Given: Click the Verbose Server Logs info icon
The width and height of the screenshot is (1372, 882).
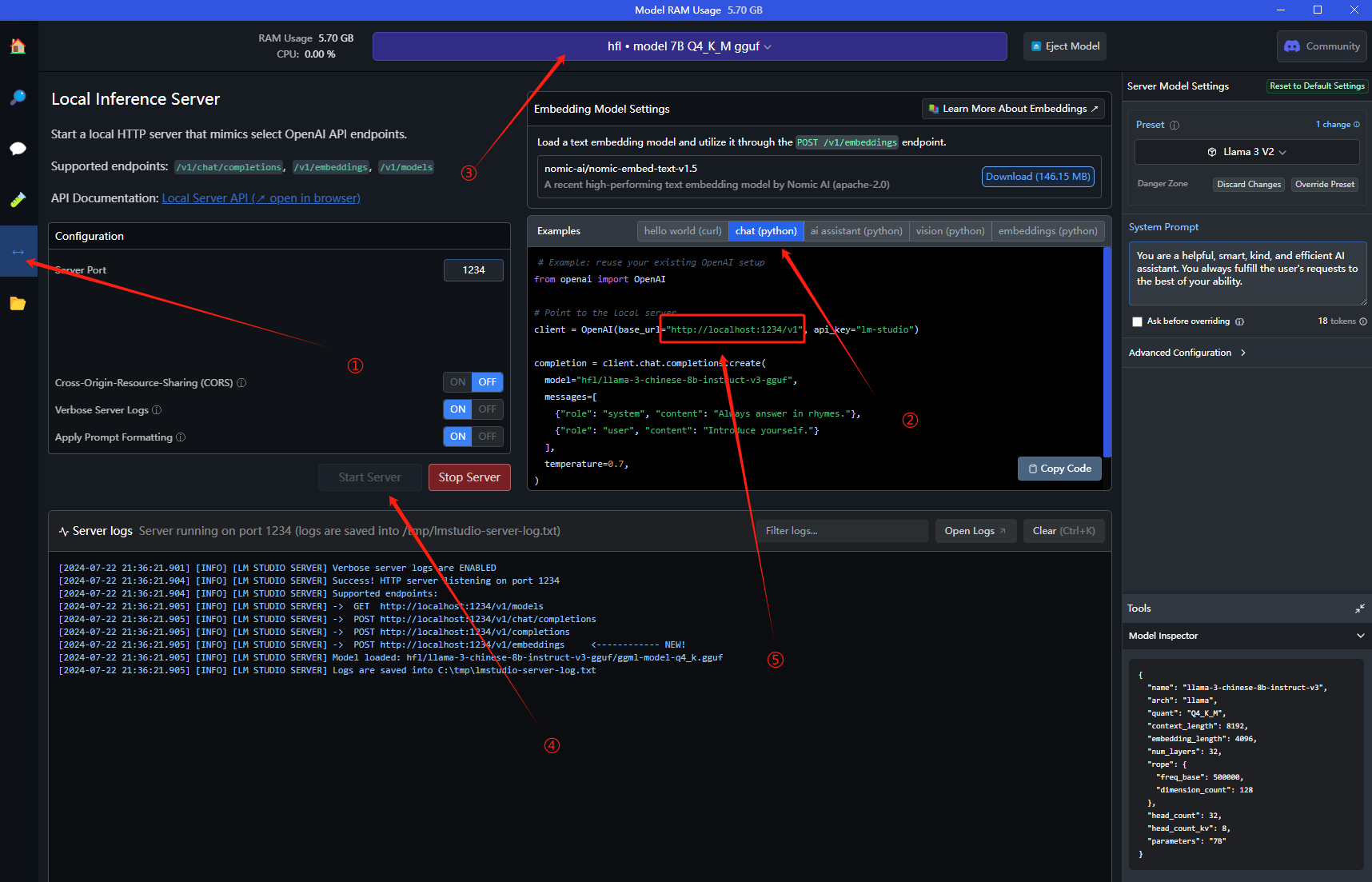Looking at the screenshot, I should tap(157, 410).
